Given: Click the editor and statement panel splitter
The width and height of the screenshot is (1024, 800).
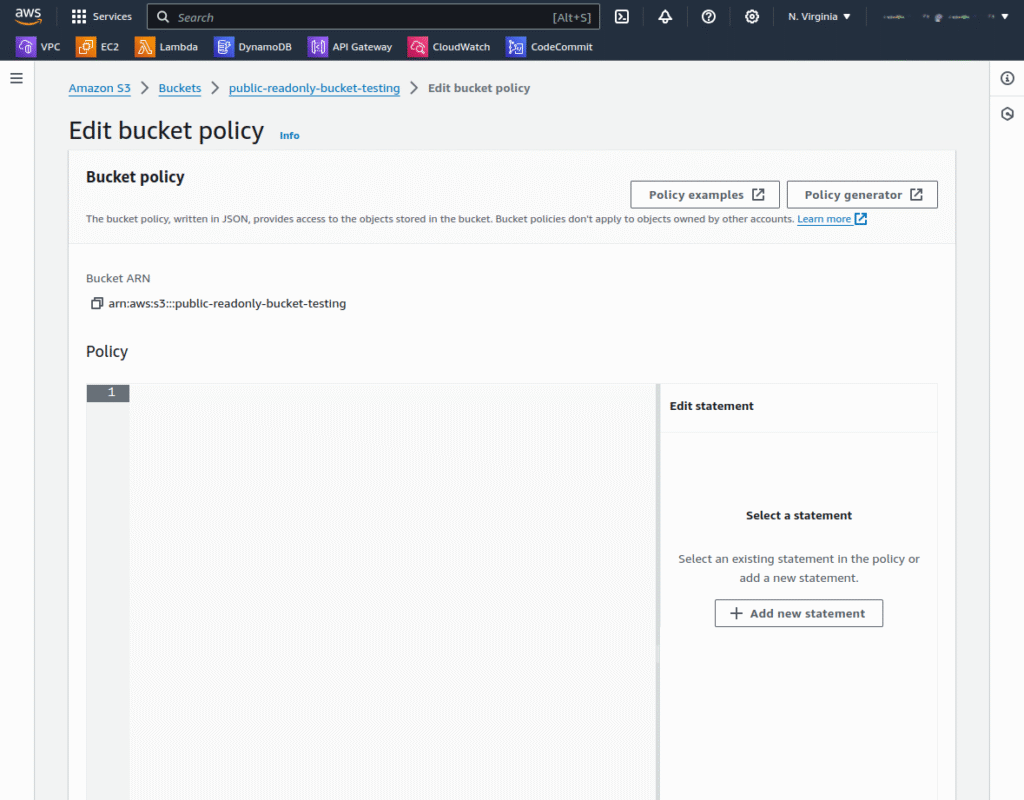Looking at the screenshot, I should click(x=658, y=591).
